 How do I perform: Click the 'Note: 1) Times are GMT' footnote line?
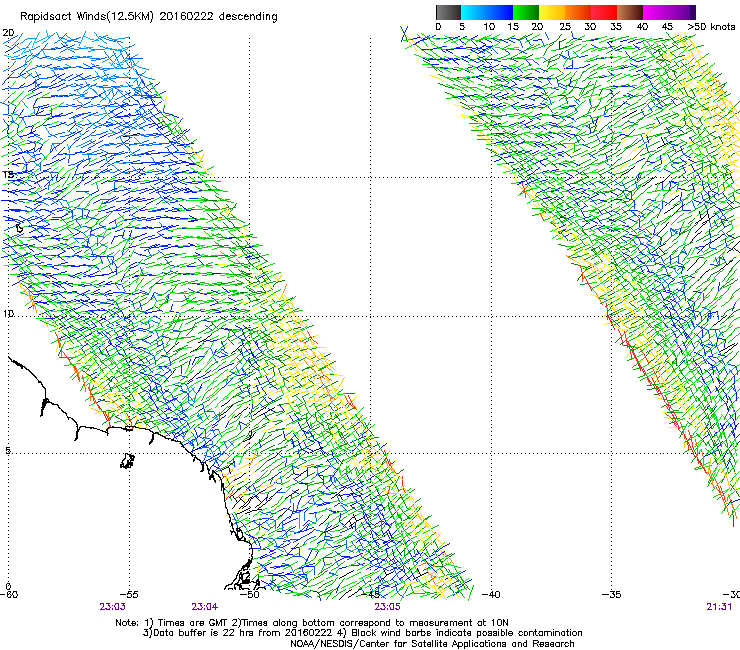[x=312, y=623]
